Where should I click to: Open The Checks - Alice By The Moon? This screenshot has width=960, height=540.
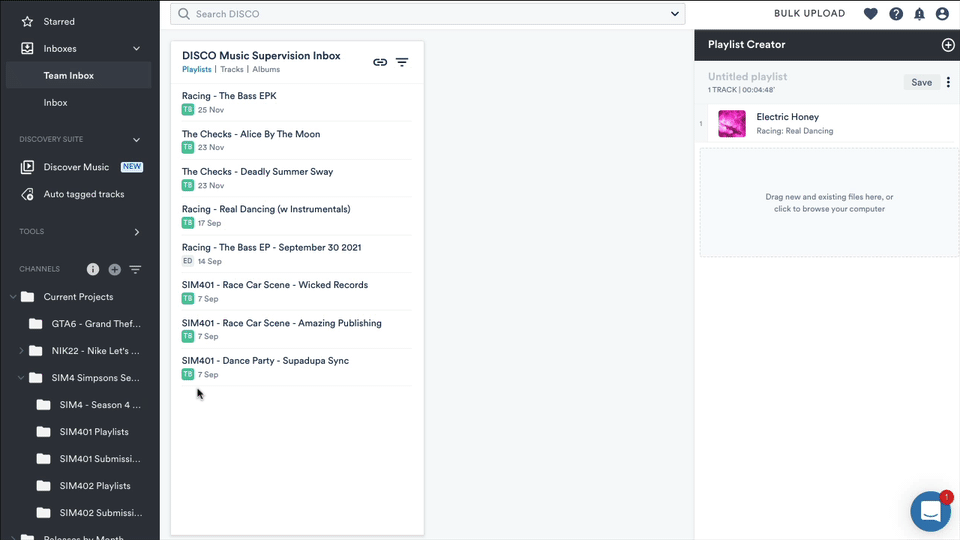click(251, 134)
